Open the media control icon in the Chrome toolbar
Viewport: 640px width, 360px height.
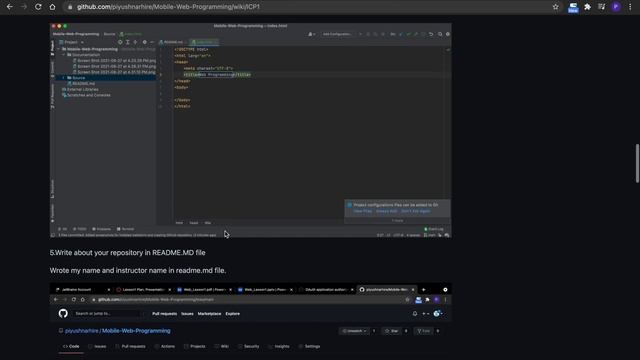tap(602, 7)
